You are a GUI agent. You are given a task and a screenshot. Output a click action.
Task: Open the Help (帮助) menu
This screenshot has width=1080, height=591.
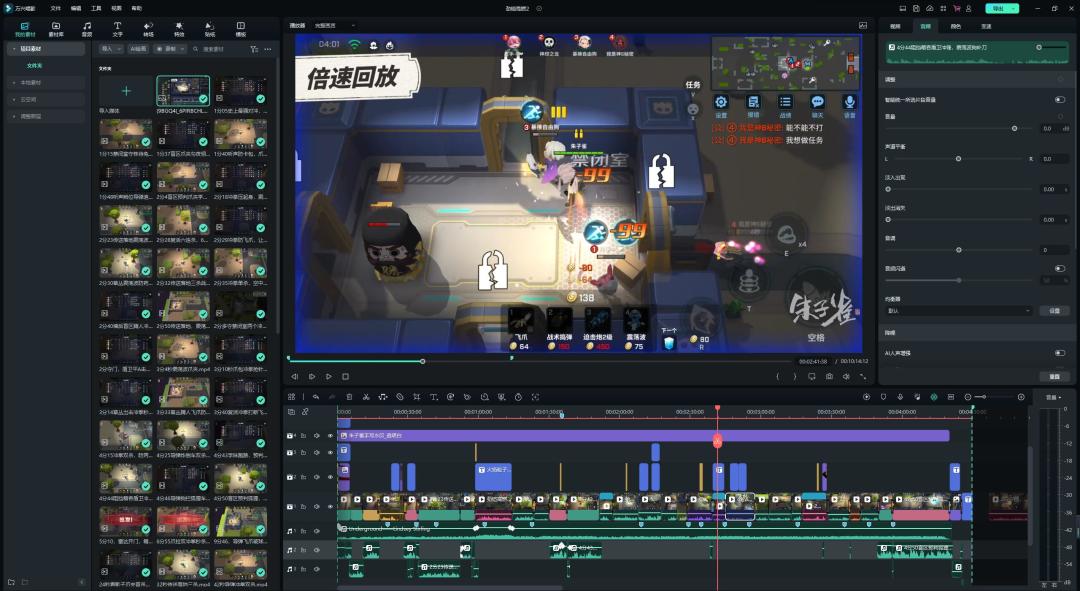pyautogui.click(x=136, y=8)
